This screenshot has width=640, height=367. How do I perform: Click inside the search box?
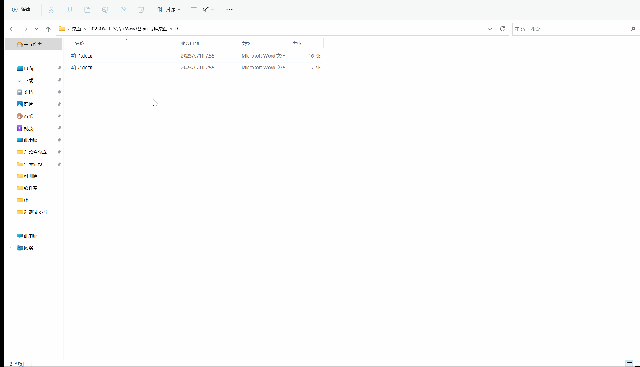571,29
